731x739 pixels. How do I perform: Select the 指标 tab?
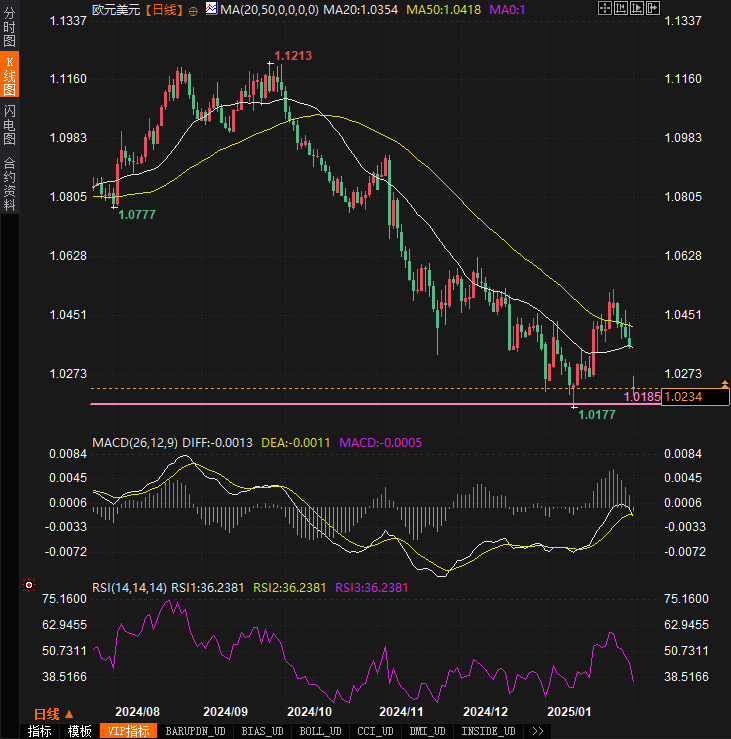pos(40,731)
